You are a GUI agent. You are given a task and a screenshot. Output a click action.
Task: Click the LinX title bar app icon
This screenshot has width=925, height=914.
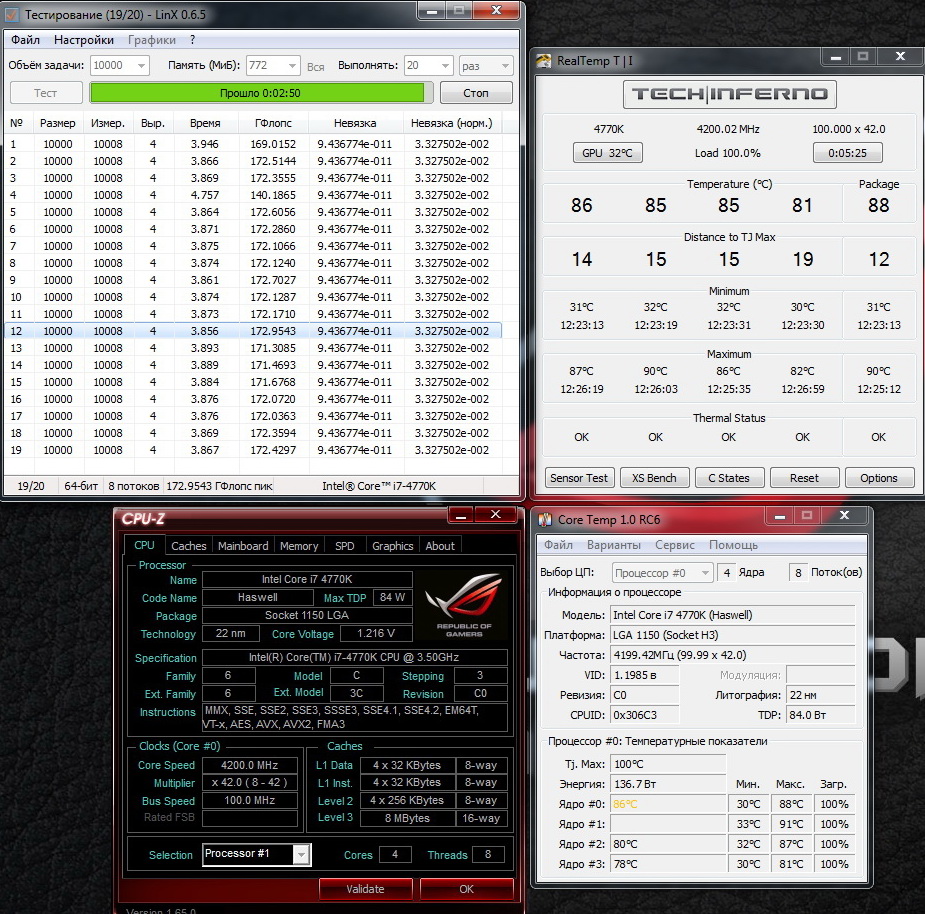point(11,14)
